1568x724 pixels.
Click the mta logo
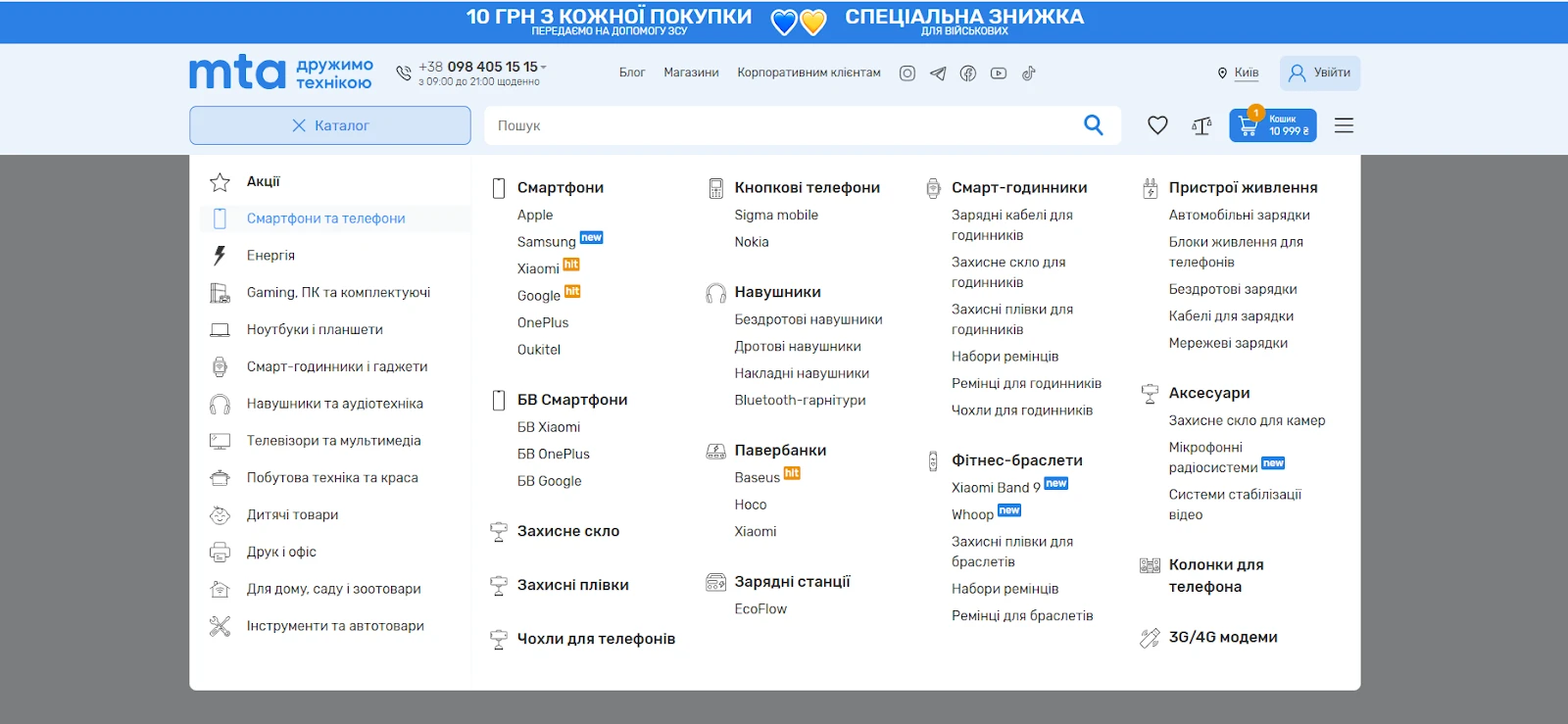237,72
